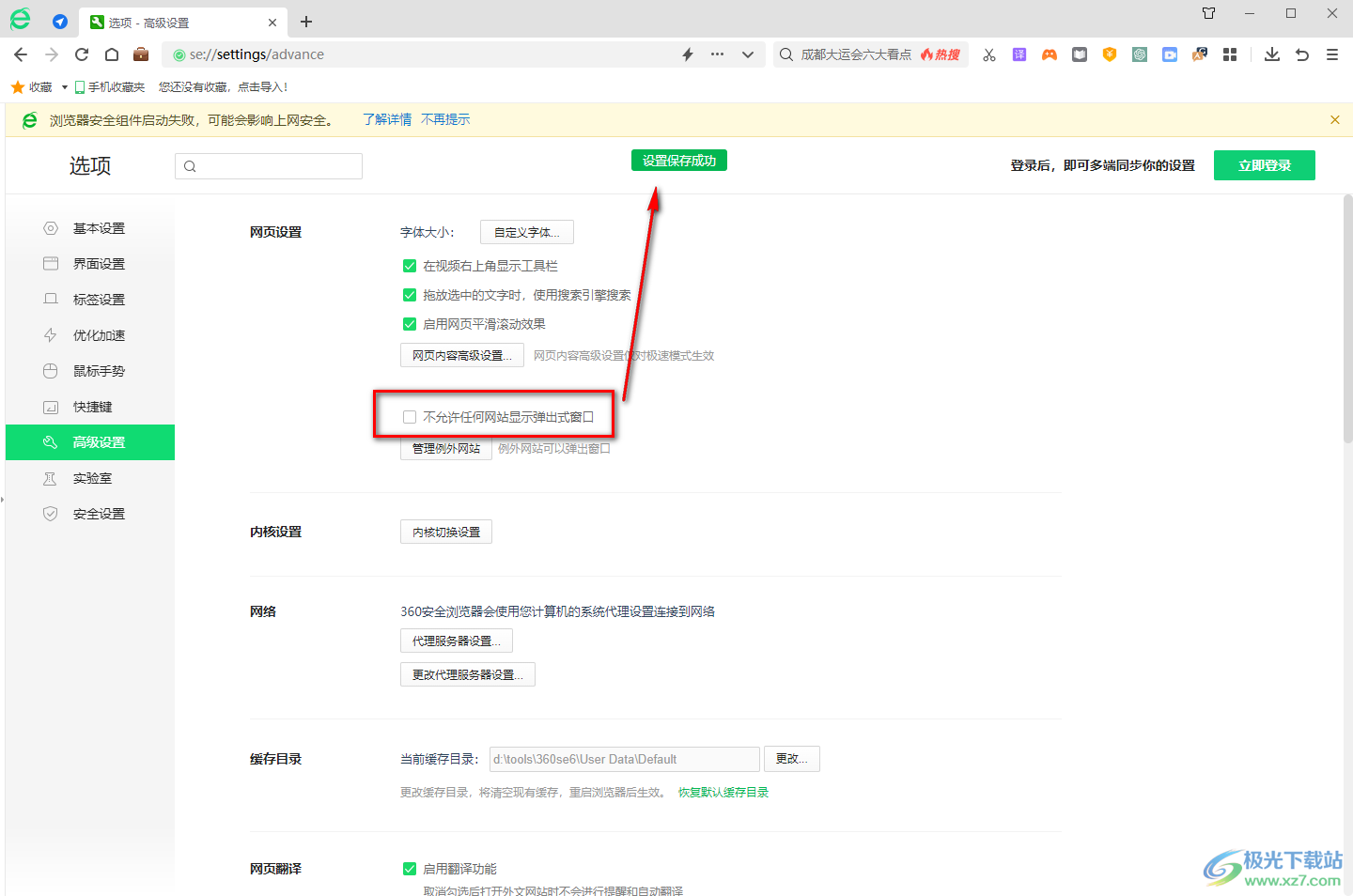Click the browser forward arrow
1353x896 pixels.
[x=52, y=54]
